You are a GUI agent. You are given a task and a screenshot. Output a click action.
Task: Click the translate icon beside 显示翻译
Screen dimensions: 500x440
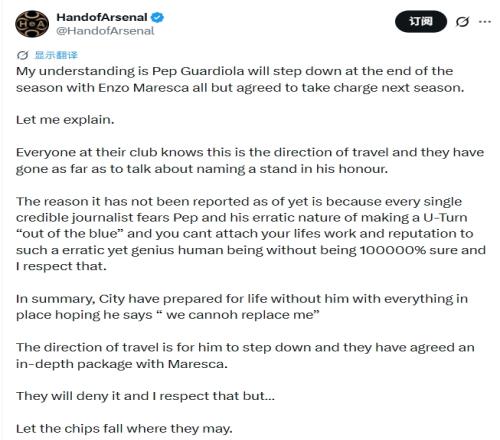(x=22, y=55)
